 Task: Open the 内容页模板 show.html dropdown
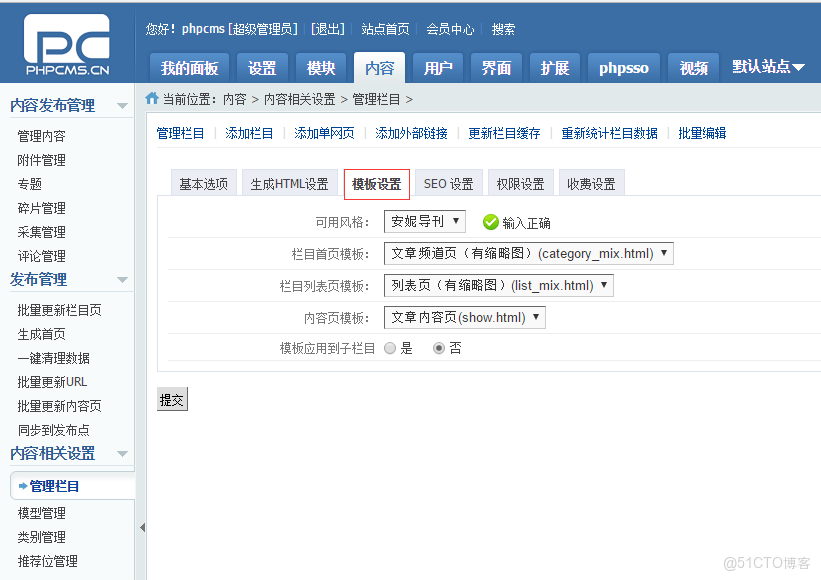pos(463,317)
